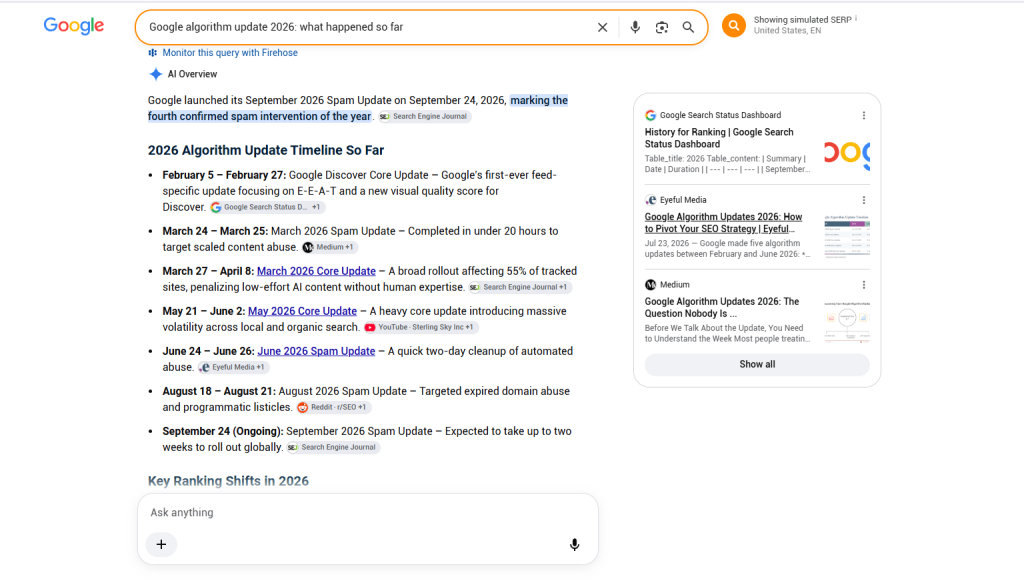This screenshot has width=1024, height=587.
Task: Click the AI Overview sparkle icon
Action: coord(155,74)
